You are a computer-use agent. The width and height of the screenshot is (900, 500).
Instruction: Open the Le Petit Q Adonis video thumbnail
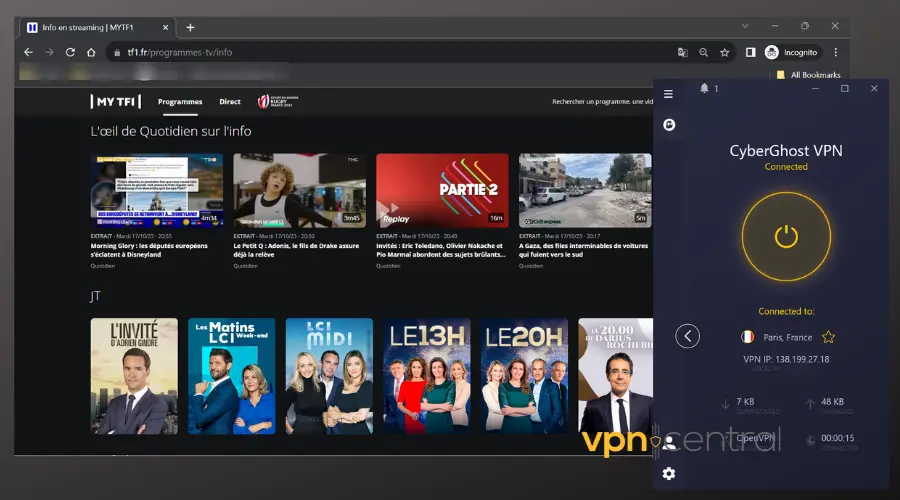tap(300, 191)
